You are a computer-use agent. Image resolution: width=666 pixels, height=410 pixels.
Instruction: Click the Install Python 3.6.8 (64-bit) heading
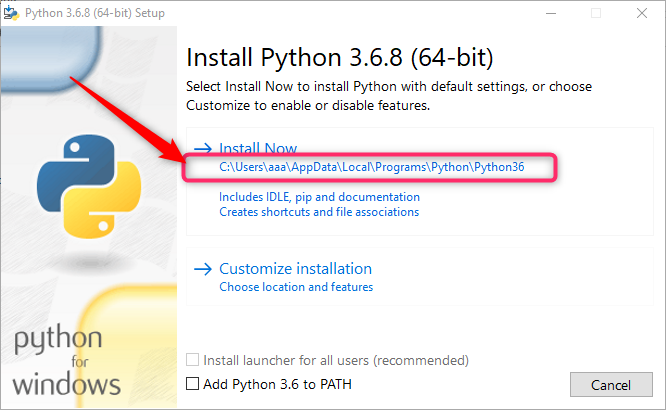point(340,57)
